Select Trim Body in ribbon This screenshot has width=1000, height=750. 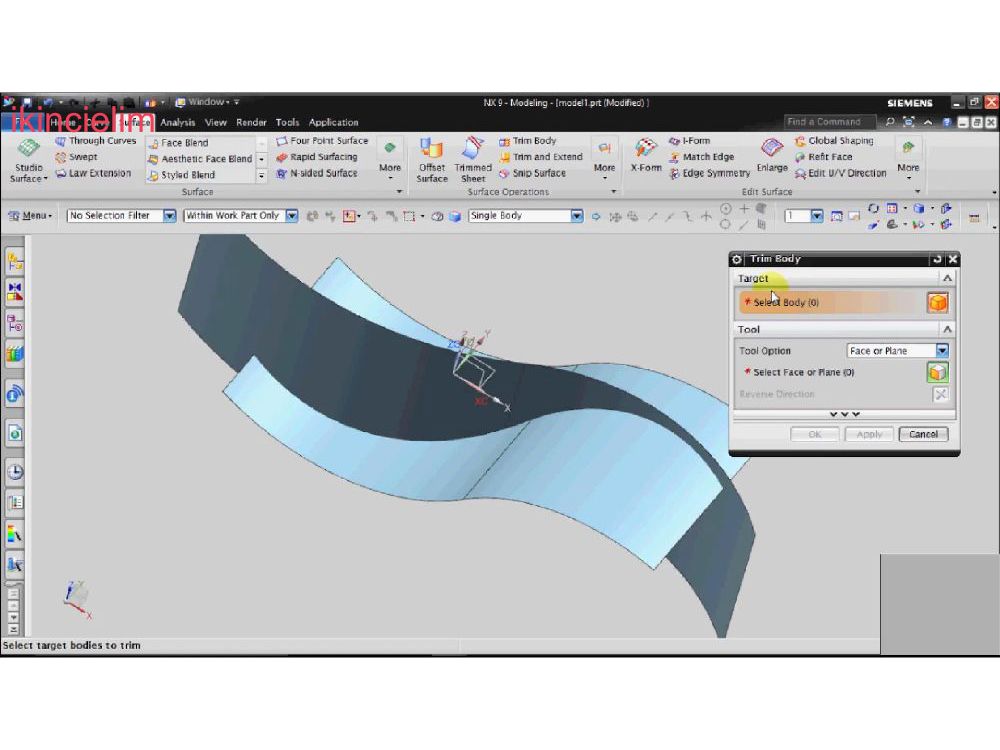[527, 141]
